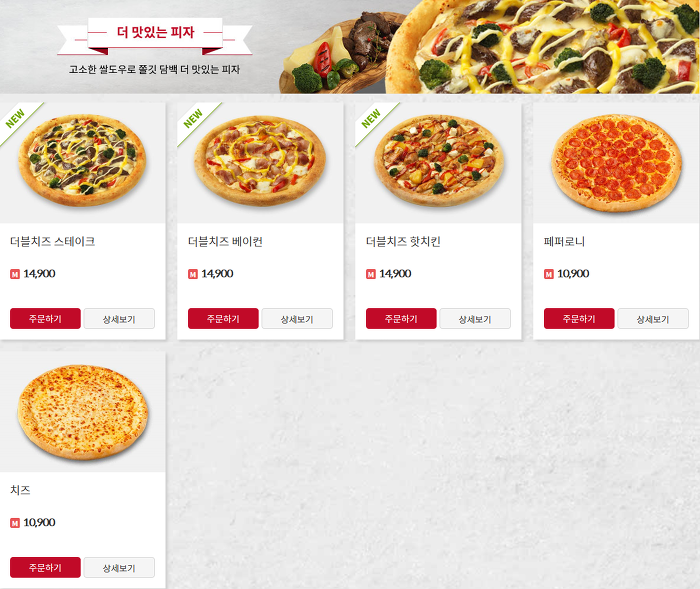Image resolution: width=700 pixels, height=589 pixels.
Task: Click the M size icon for 치즈 pizza
Action: [x=15, y=523]
